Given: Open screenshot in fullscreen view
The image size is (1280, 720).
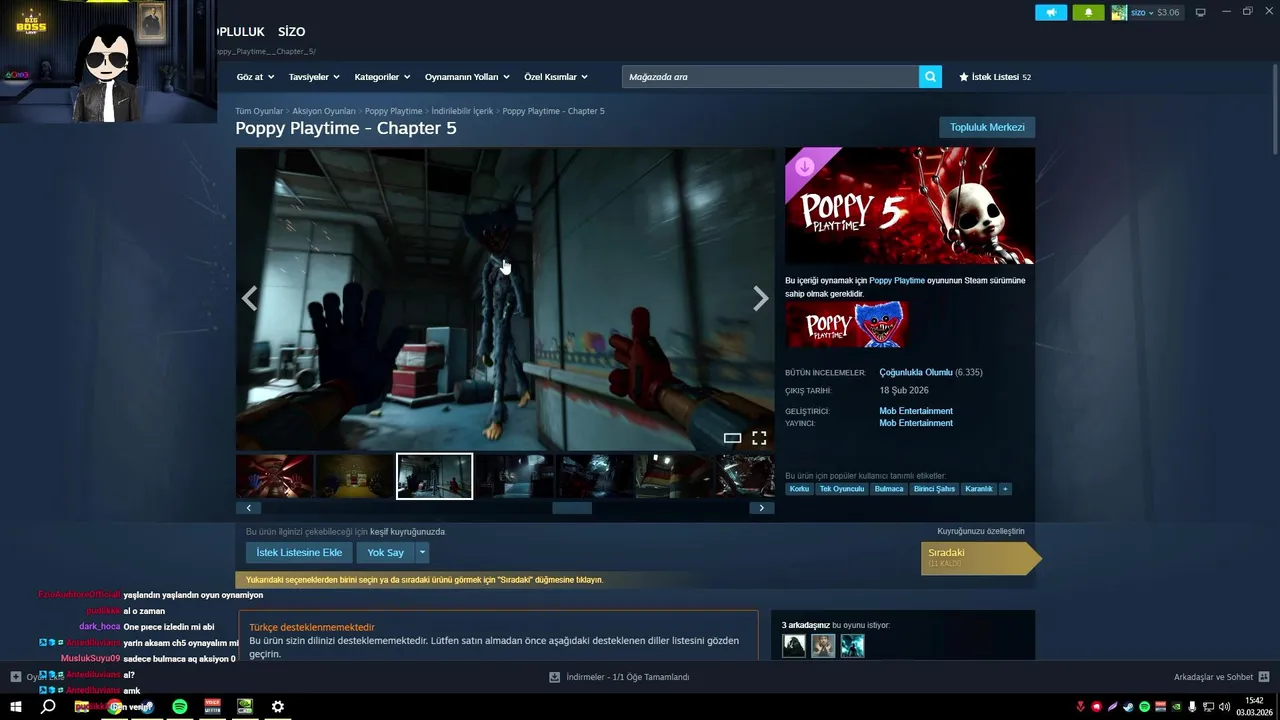Looking at the screenshot, I should 759,438.
